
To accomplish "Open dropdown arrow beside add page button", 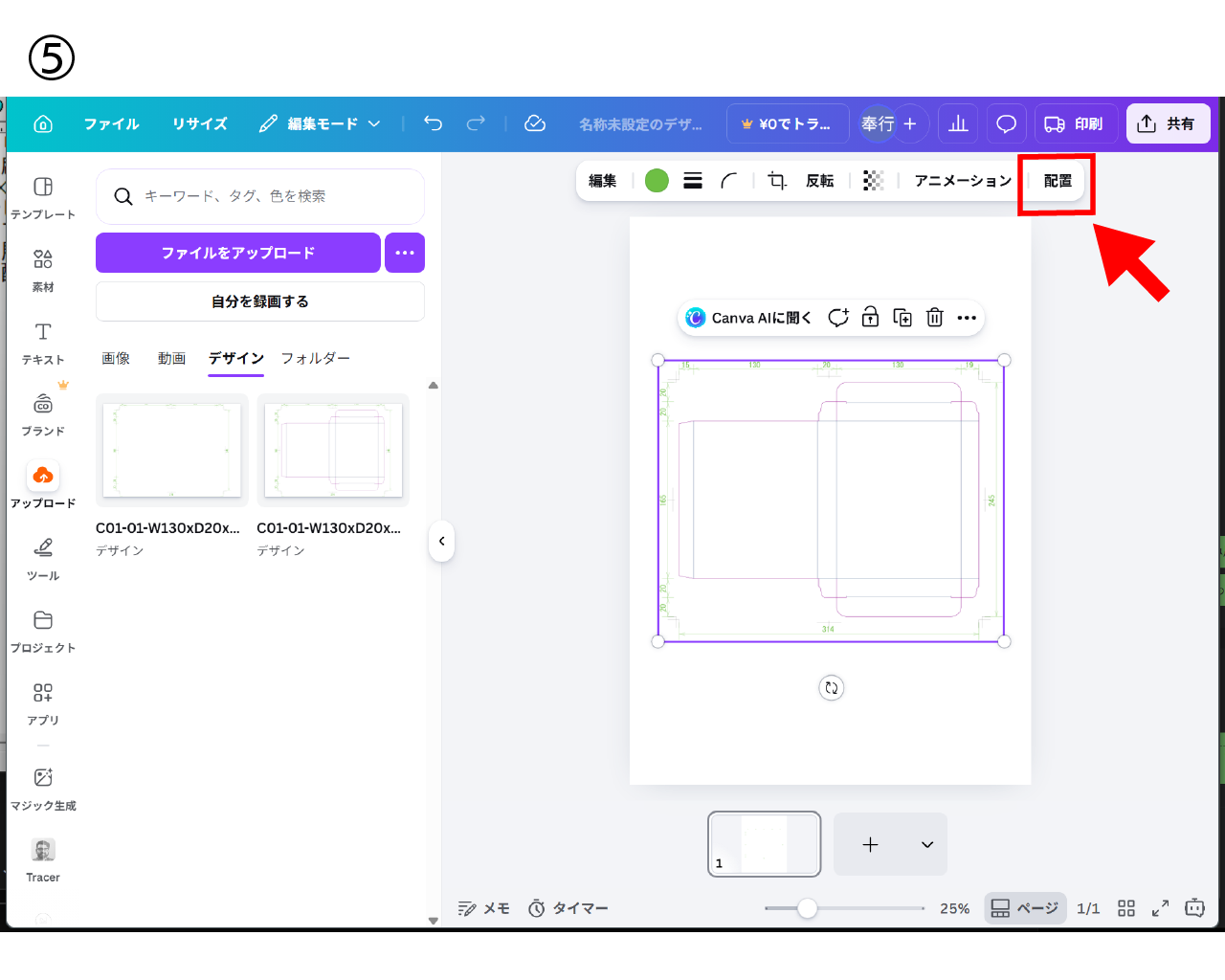I will point(926,844).
